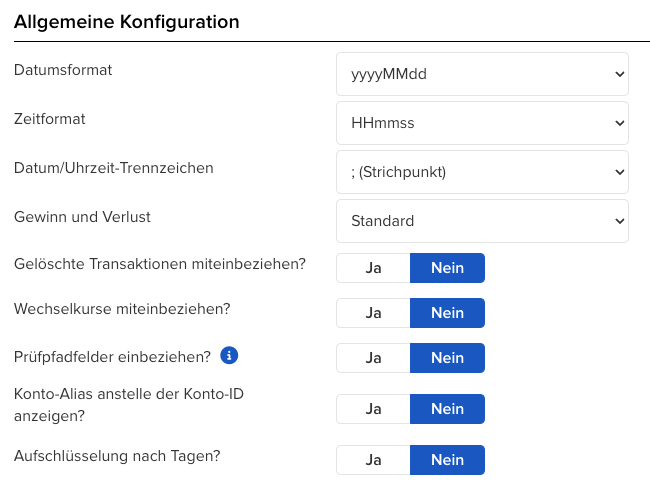Select Ja for Gelöschte Transaktionen miteinbeziehen
The height and width of the screenshot is (492, 650).
373,268
